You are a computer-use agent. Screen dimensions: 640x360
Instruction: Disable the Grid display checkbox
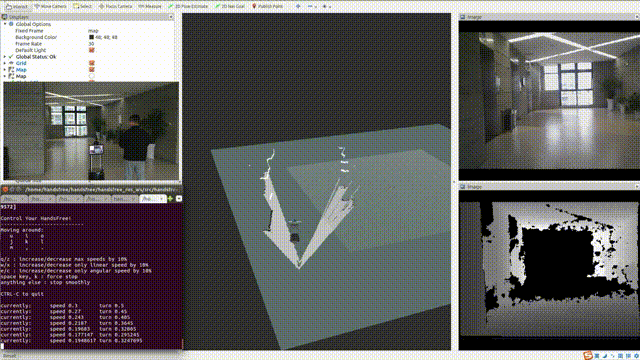click(x=91, y=63)
